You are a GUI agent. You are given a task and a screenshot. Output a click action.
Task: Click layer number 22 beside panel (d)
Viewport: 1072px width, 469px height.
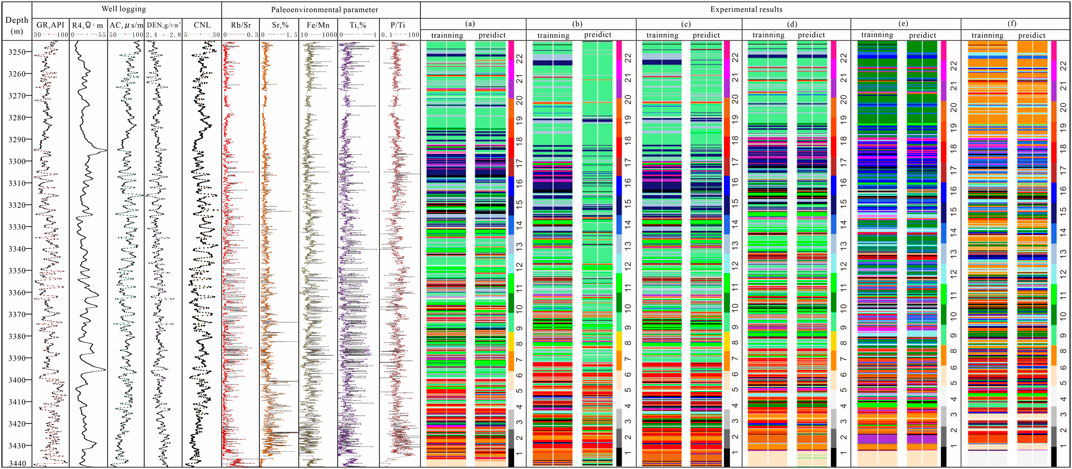842,59
